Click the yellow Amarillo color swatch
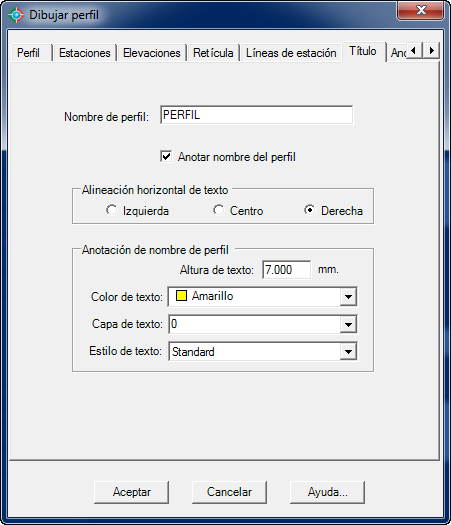 pyautogui.click(x=181, y=296)
